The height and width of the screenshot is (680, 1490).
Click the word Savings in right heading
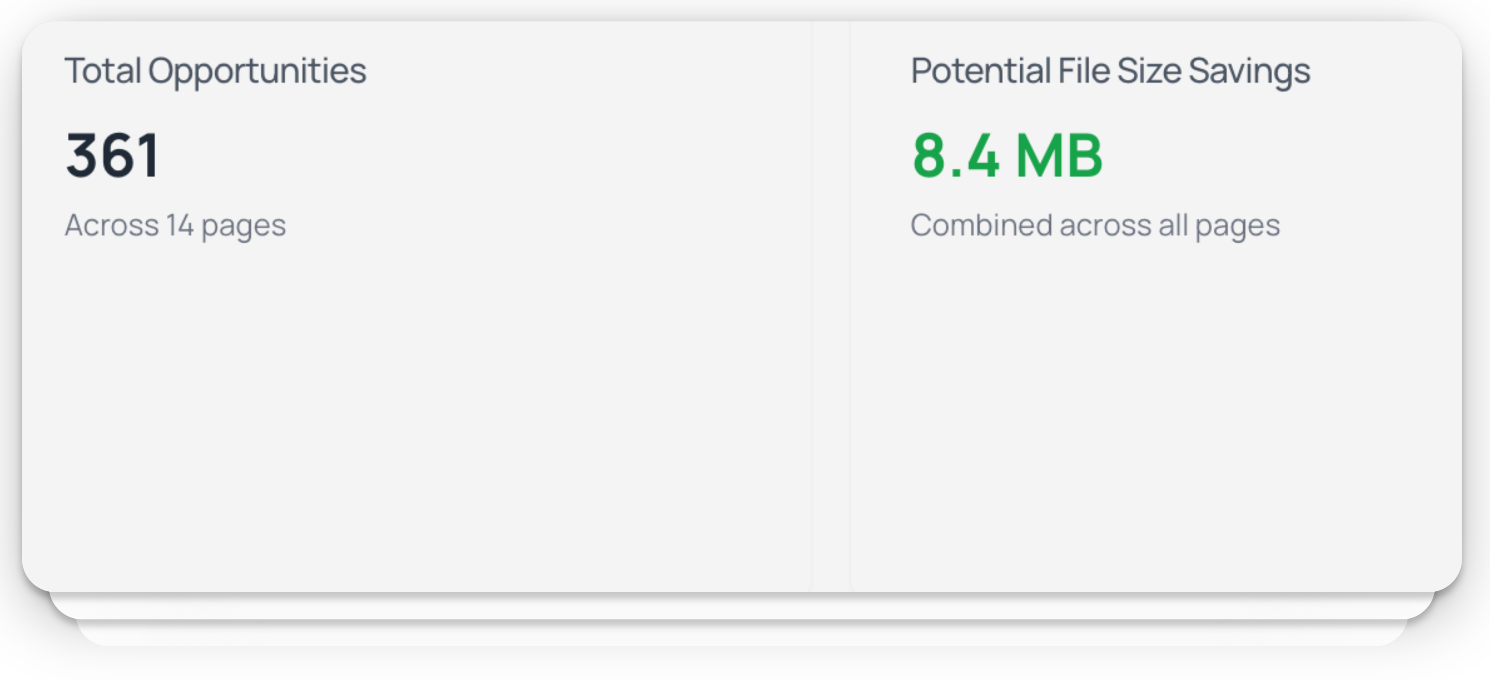[x=1249, y=71]
